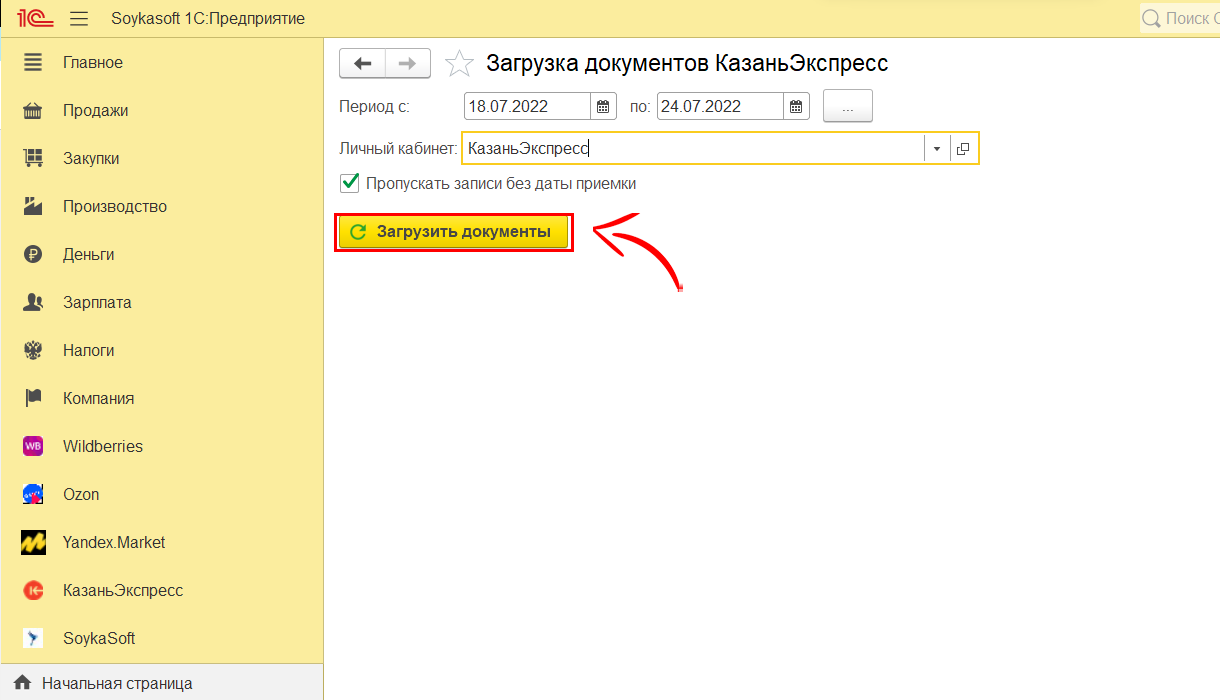This screenshot has width=1220, height=700.
Task: Open the КазаньЭкспресс menu section
Action: [x=123, y=591]
